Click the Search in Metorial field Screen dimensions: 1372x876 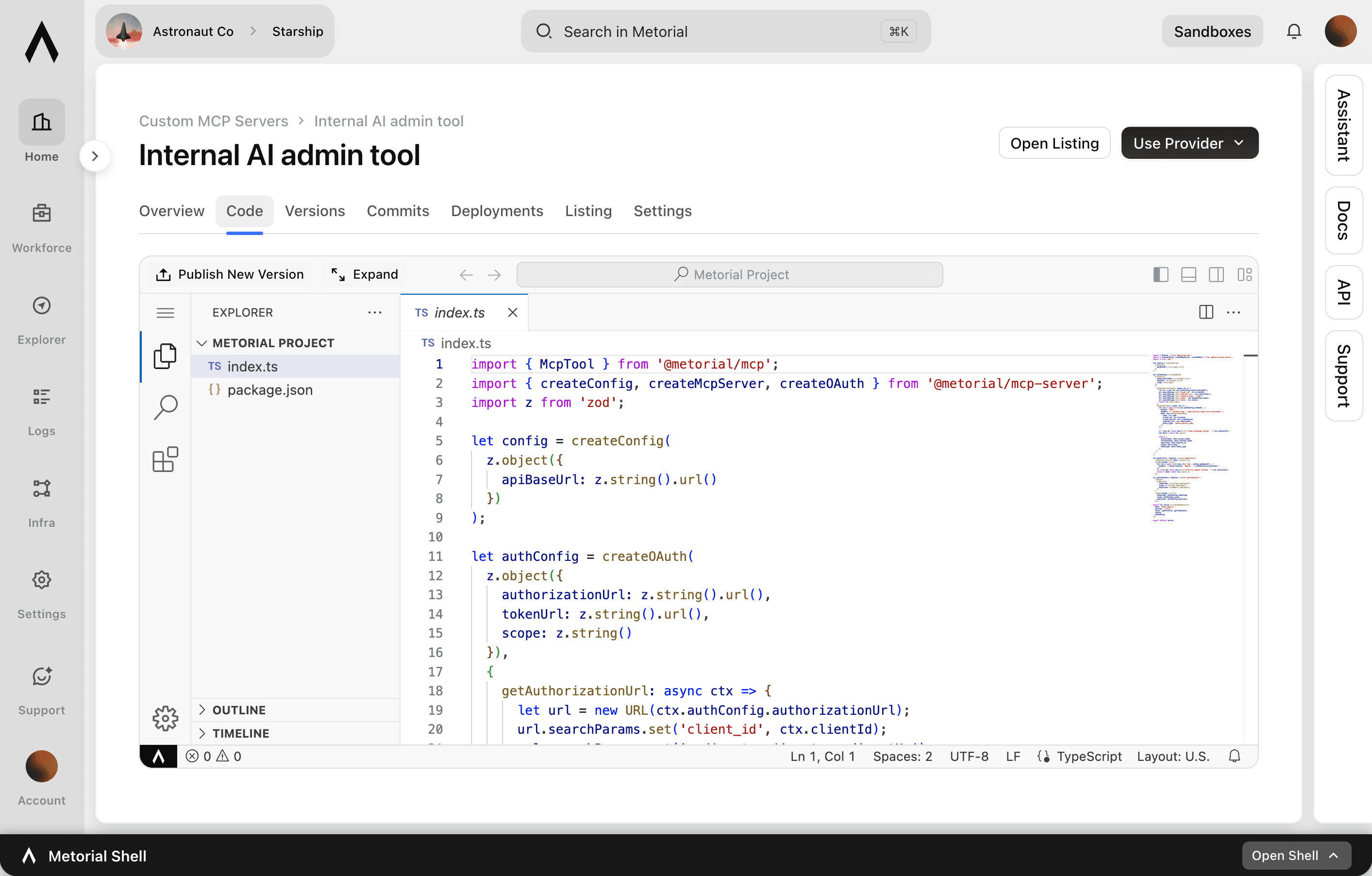pyautogui.click(x=725, y=32)
